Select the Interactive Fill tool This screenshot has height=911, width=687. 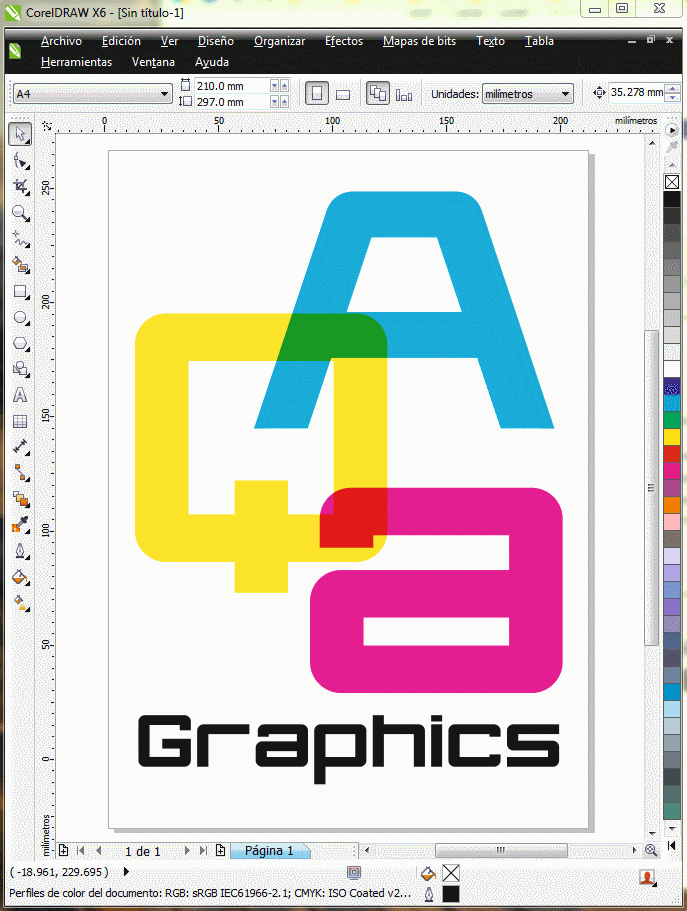click(20, 603)
